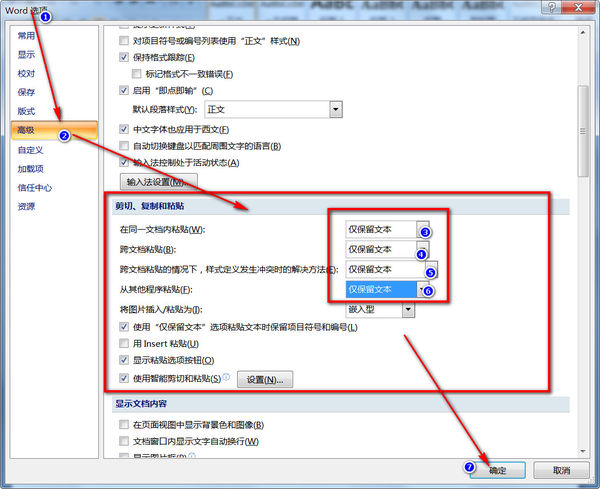Enable 文档窗口内显示文字自动换行 checkbox
This screenshot has height=489, width=600.
click(x=124, y=441)
